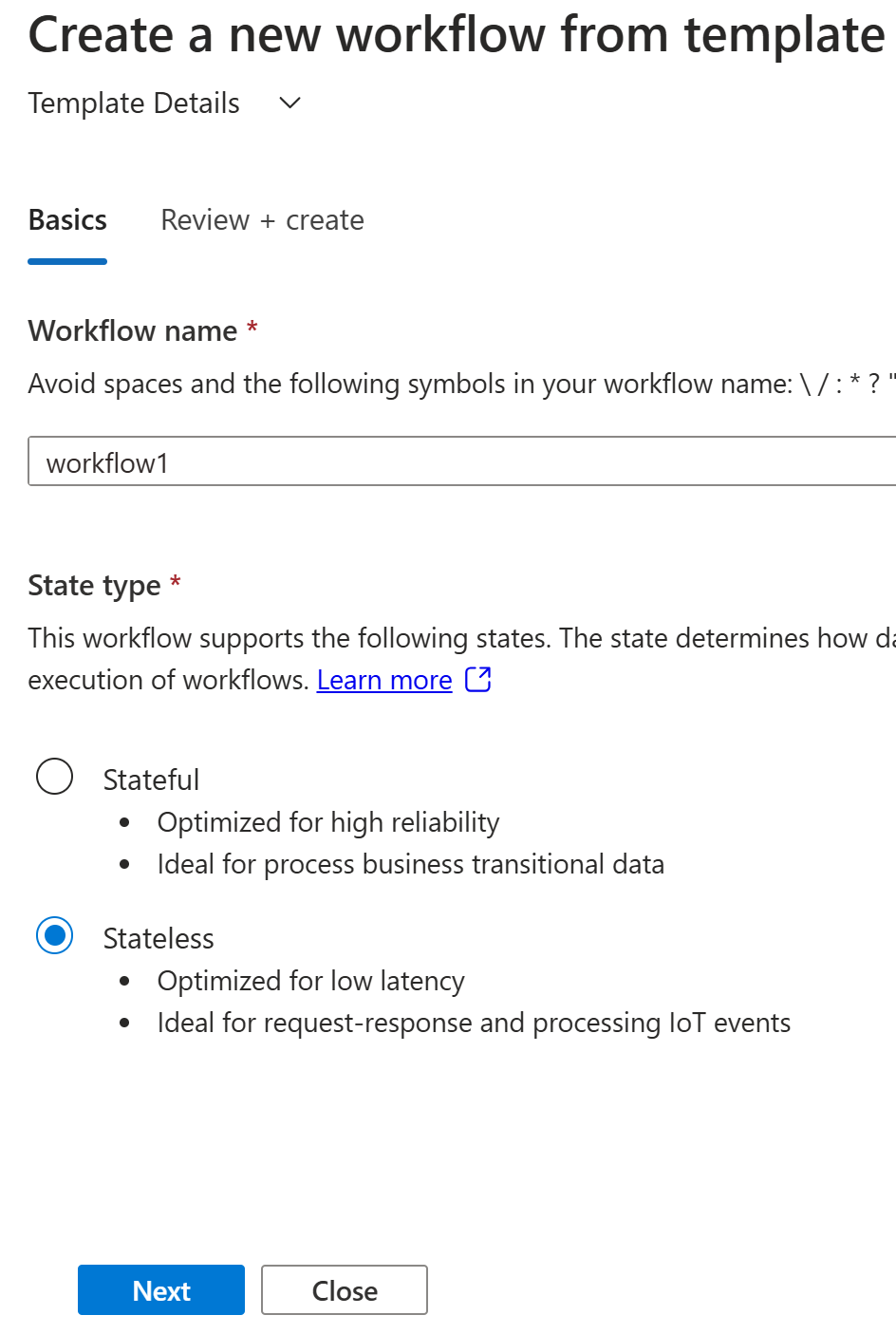Expand the Template Details chevron

pos(290,103)
